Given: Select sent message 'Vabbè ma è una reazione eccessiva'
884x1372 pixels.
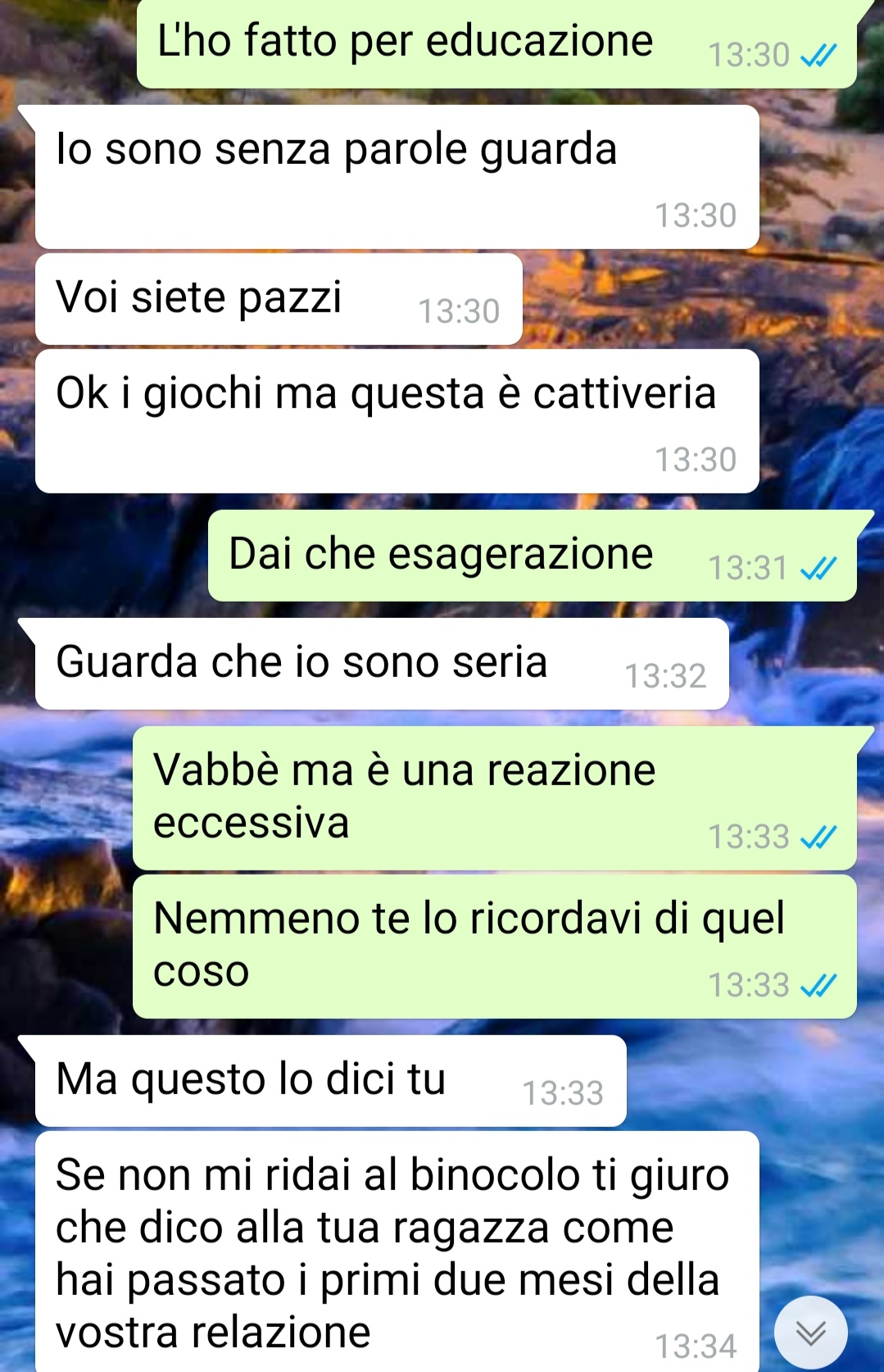Looking at the screenshot, I should pyautogui.click(x=495, y=798).
